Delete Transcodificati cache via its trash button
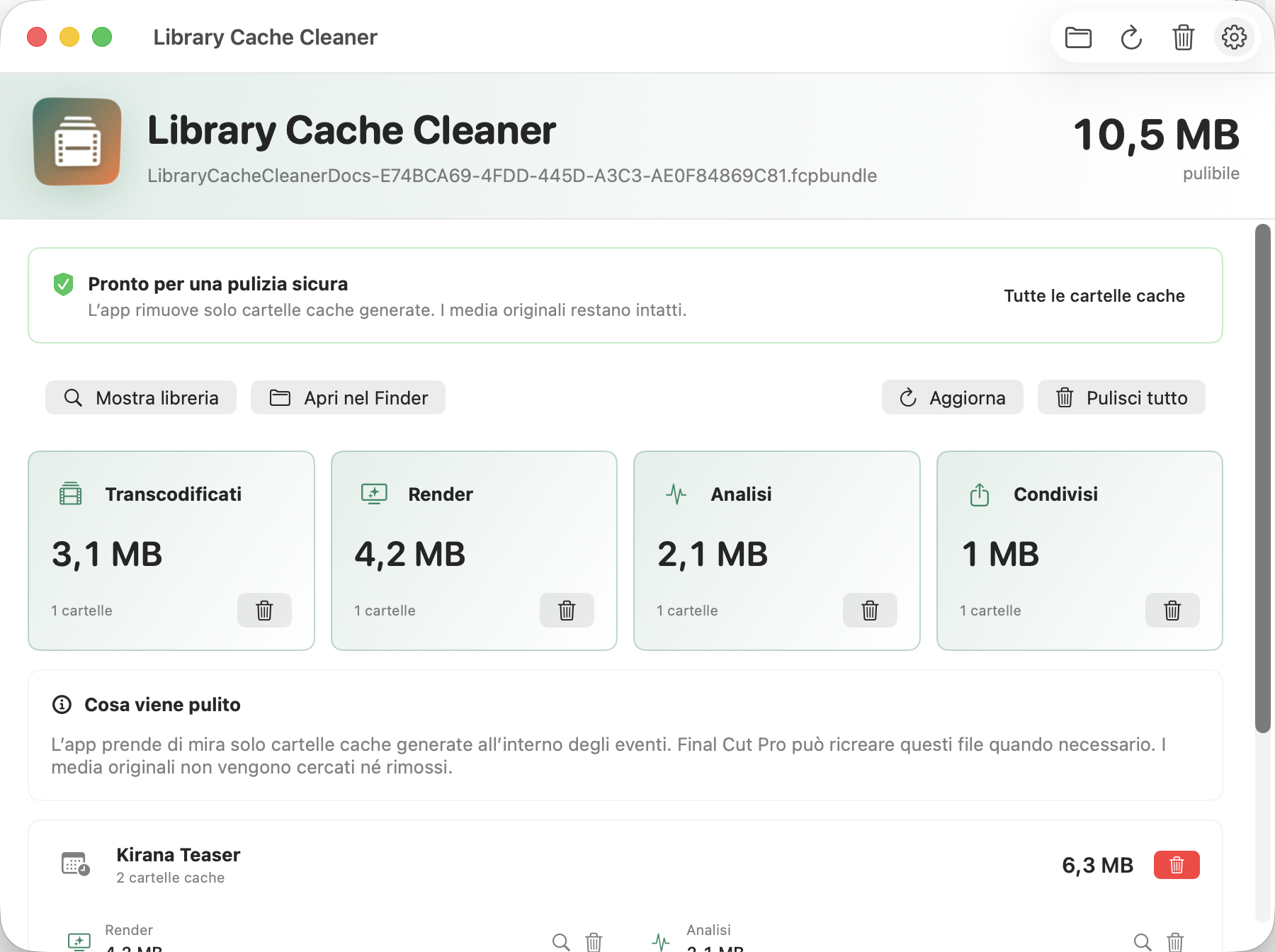Viewport: 1275px width, 952px height. coord(264,610)
